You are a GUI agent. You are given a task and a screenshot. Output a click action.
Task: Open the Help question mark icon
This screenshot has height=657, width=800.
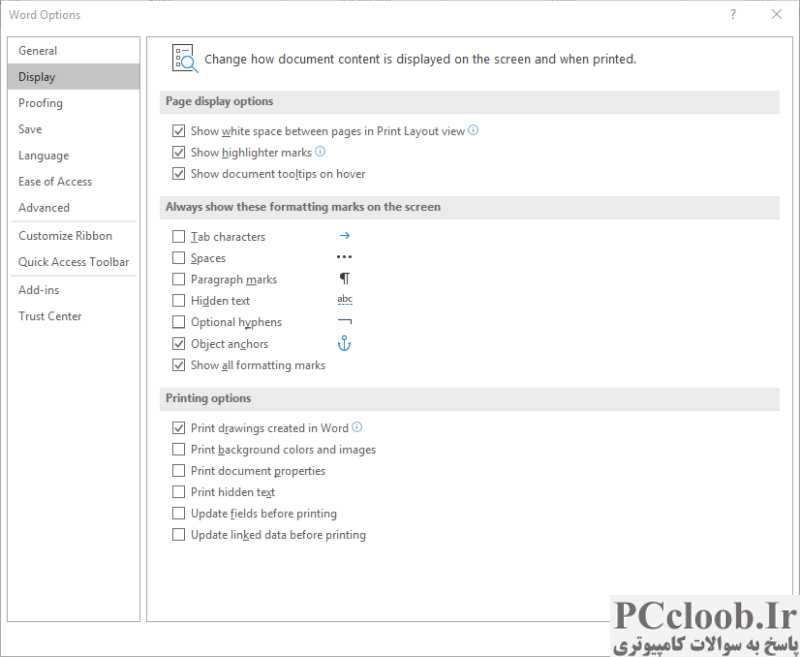click(x=733, y=14)
